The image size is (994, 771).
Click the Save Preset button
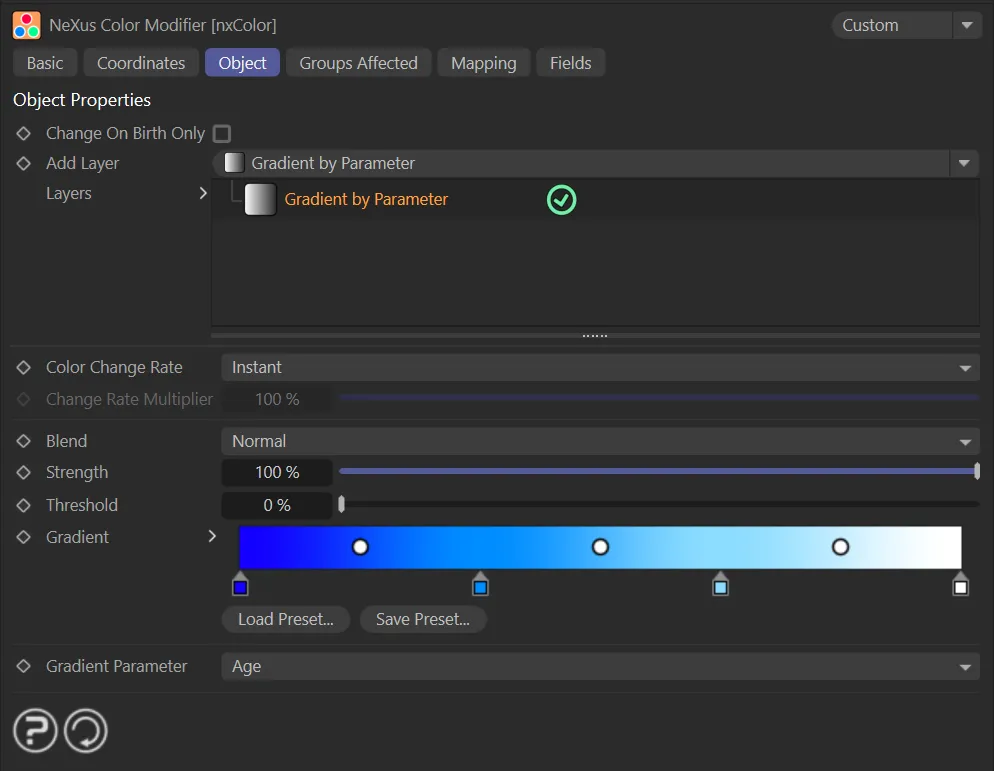422,619
